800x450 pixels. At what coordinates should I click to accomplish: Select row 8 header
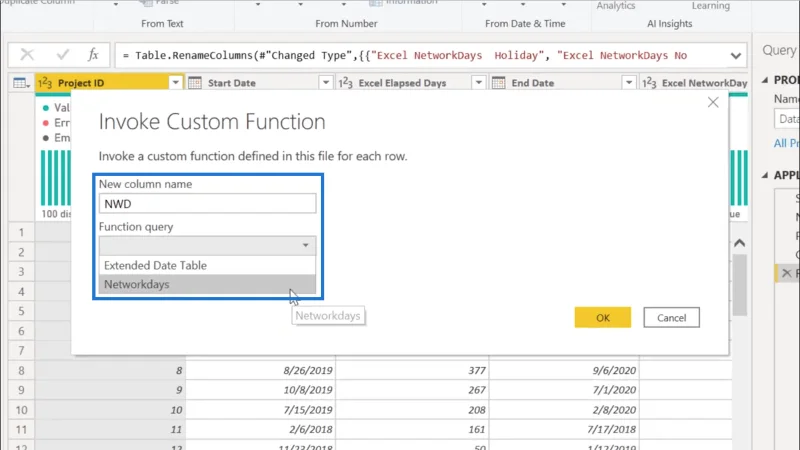[x=21, y=370]
